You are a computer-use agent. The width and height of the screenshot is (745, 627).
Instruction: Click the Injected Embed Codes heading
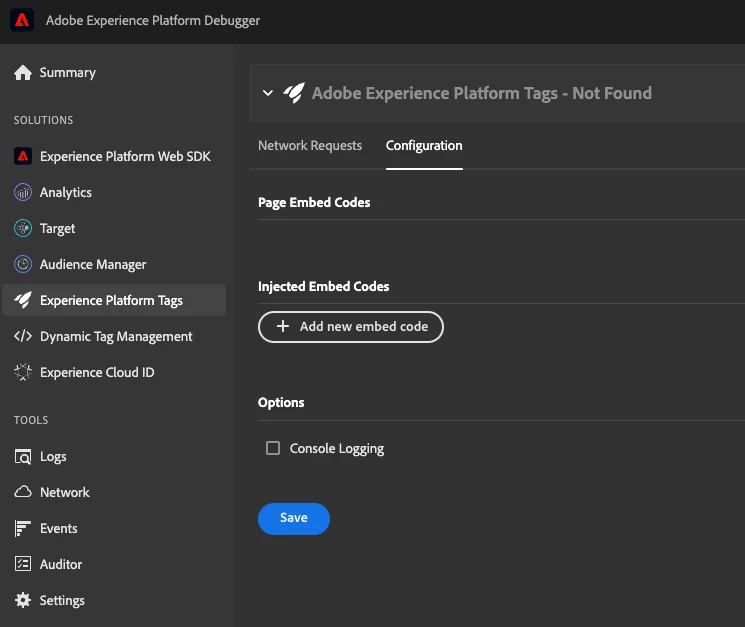(324, 286)
